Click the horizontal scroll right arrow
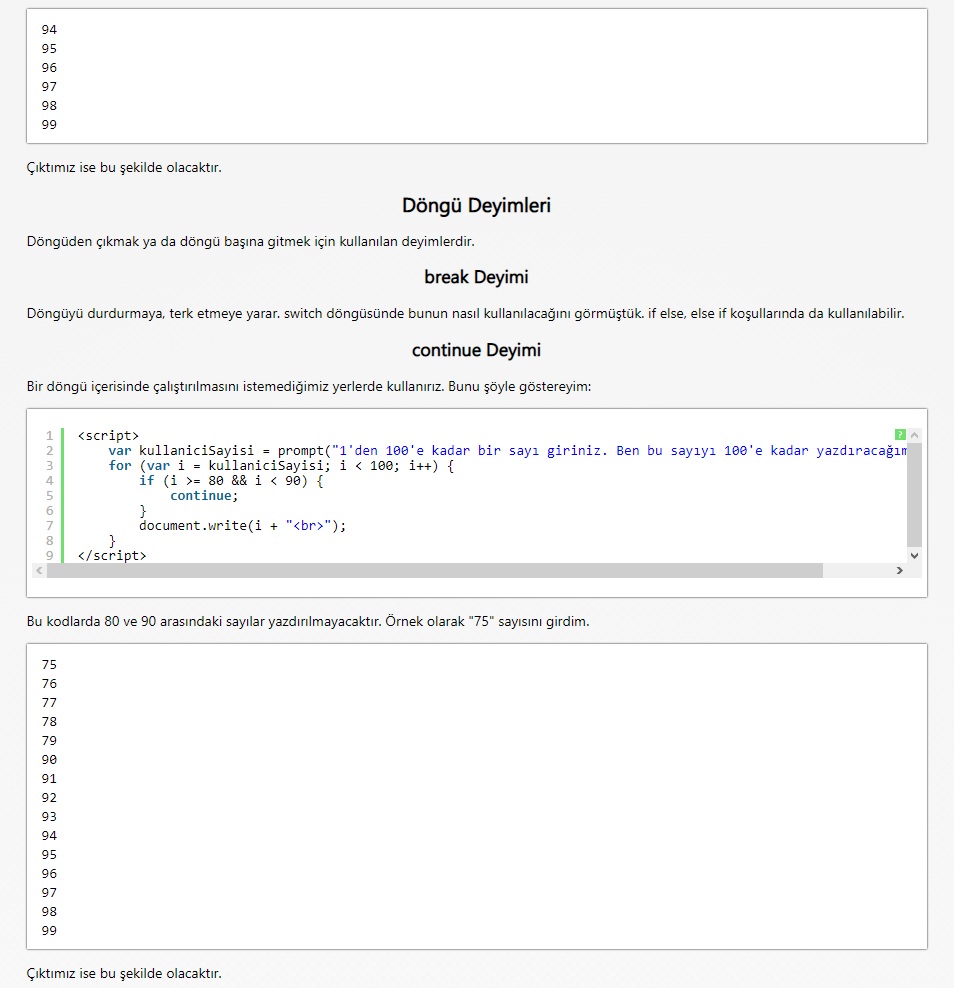This screenshot has width=958, height=988. (899, 570)
